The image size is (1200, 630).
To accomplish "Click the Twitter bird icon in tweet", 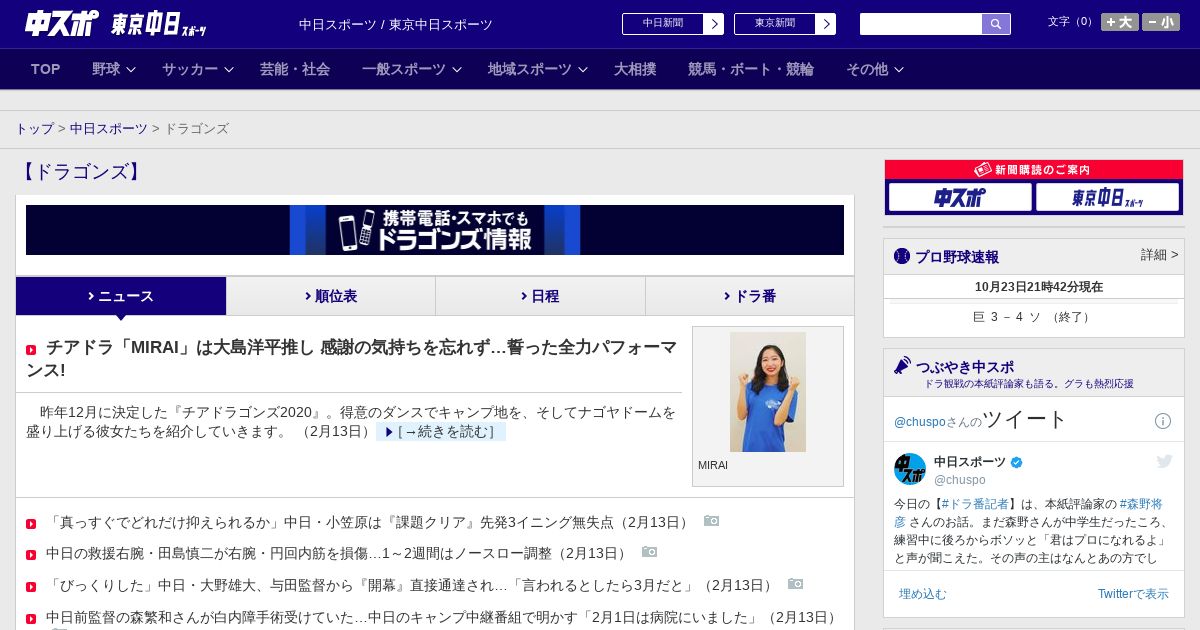I will [x=1164, y=461].
